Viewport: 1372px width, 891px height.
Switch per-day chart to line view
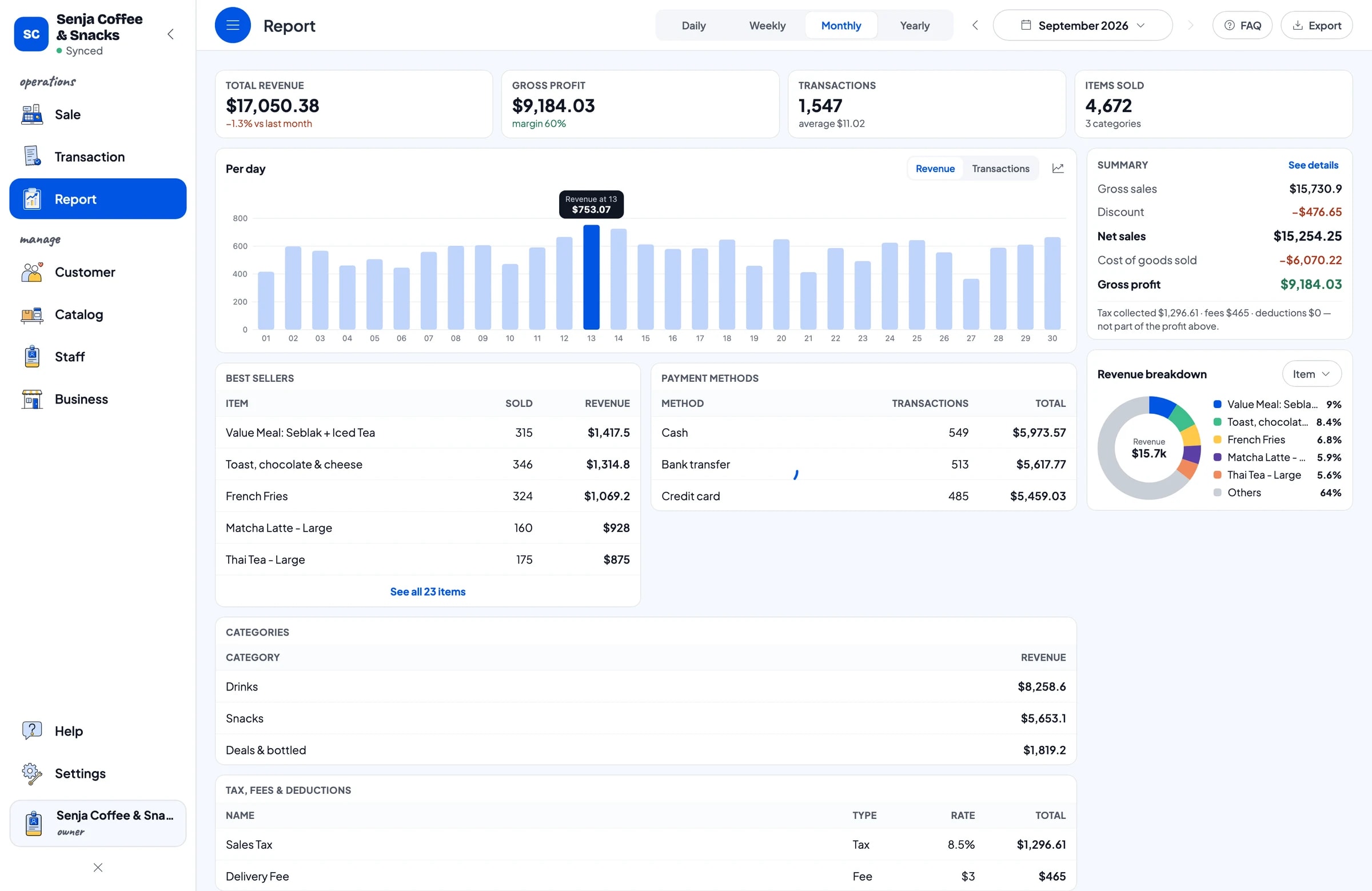tap(1058, 168)
